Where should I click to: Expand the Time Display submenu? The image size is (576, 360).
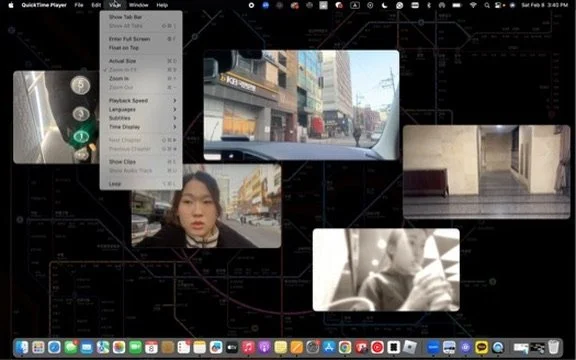(x=141, y=127)
